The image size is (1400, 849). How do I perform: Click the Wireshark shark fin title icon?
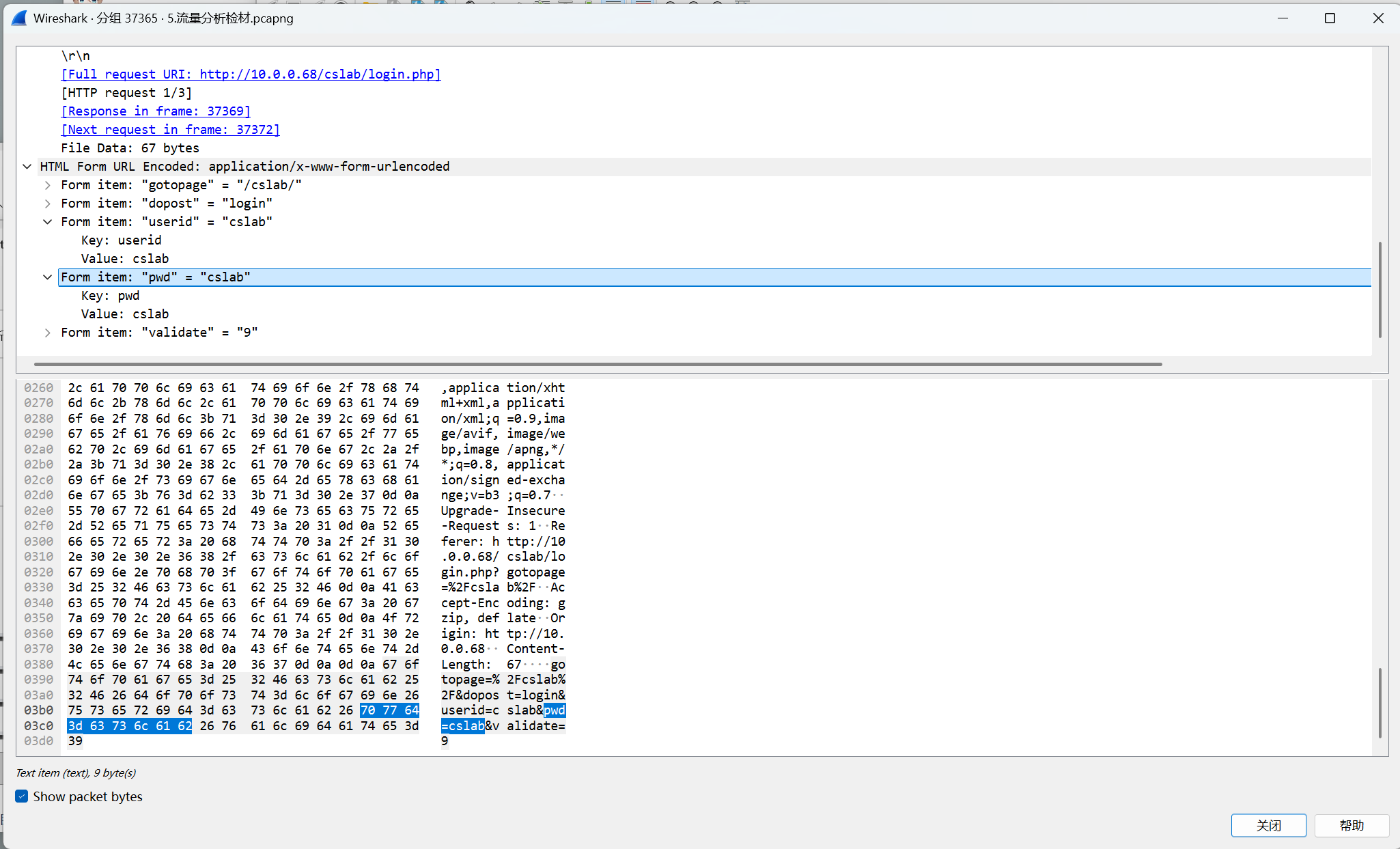[19, 18]
